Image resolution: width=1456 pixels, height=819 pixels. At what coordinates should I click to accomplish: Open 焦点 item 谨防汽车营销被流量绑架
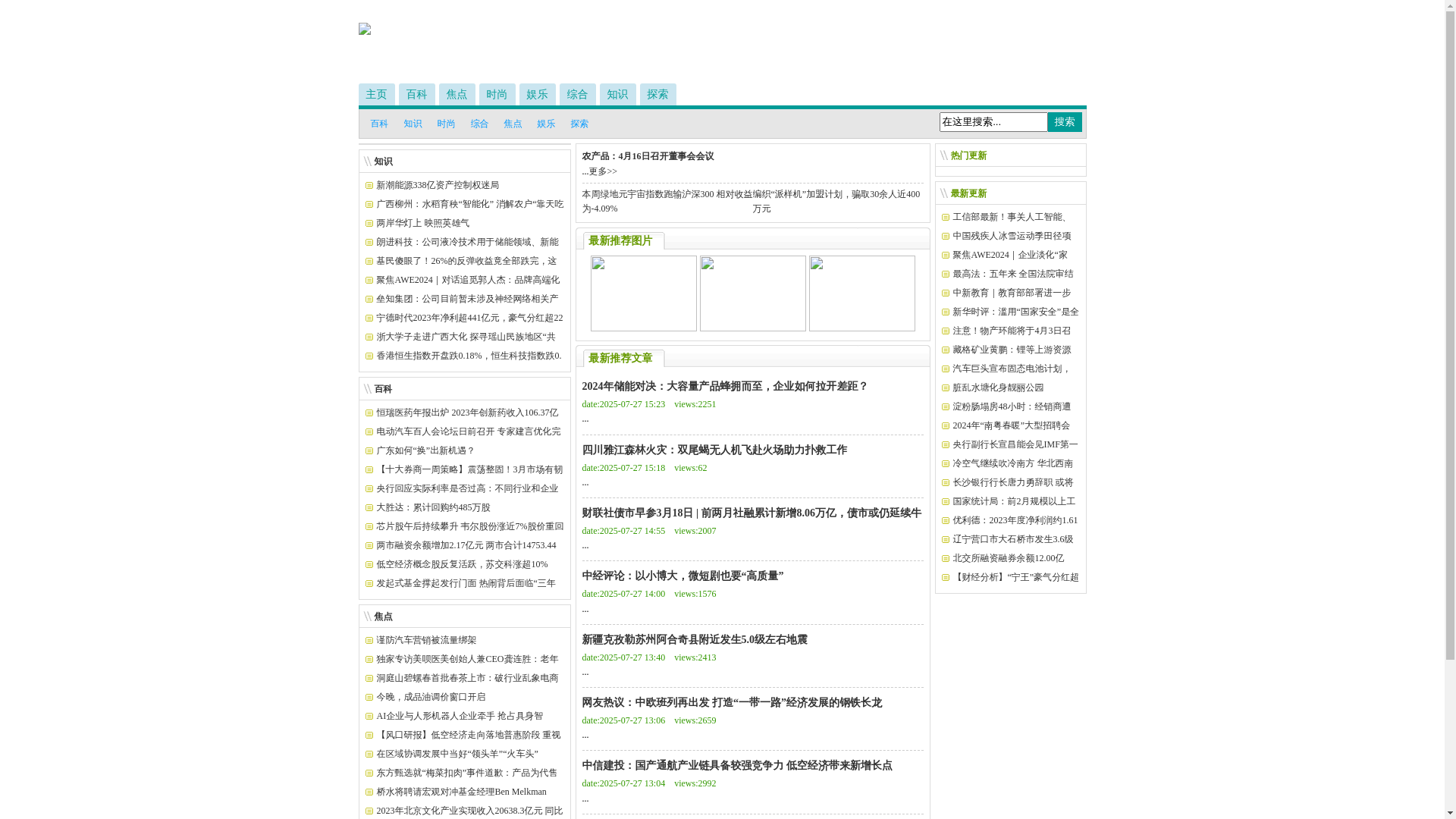coord(426,640)
